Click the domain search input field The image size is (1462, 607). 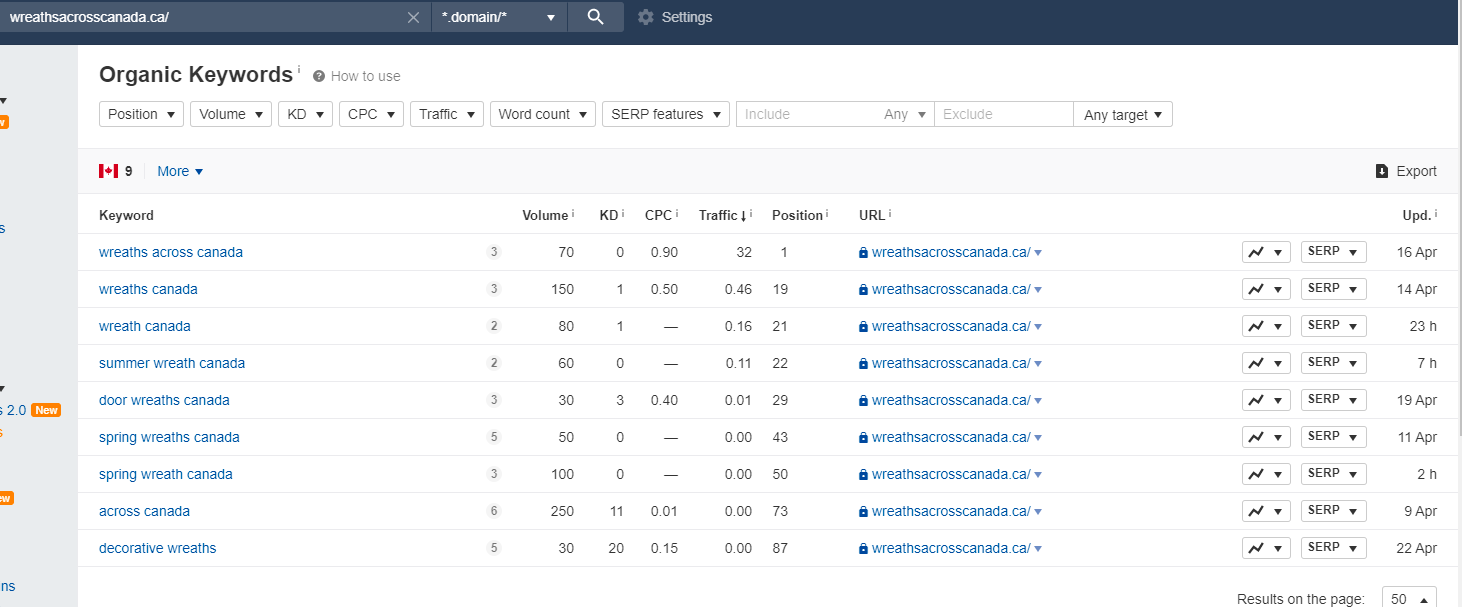(200, 17)
